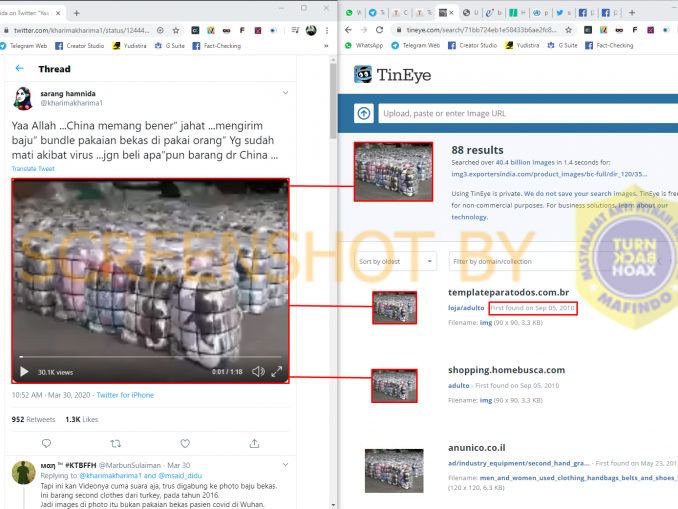
Task: View the 952 Retweets list
Action: [33, 419]
